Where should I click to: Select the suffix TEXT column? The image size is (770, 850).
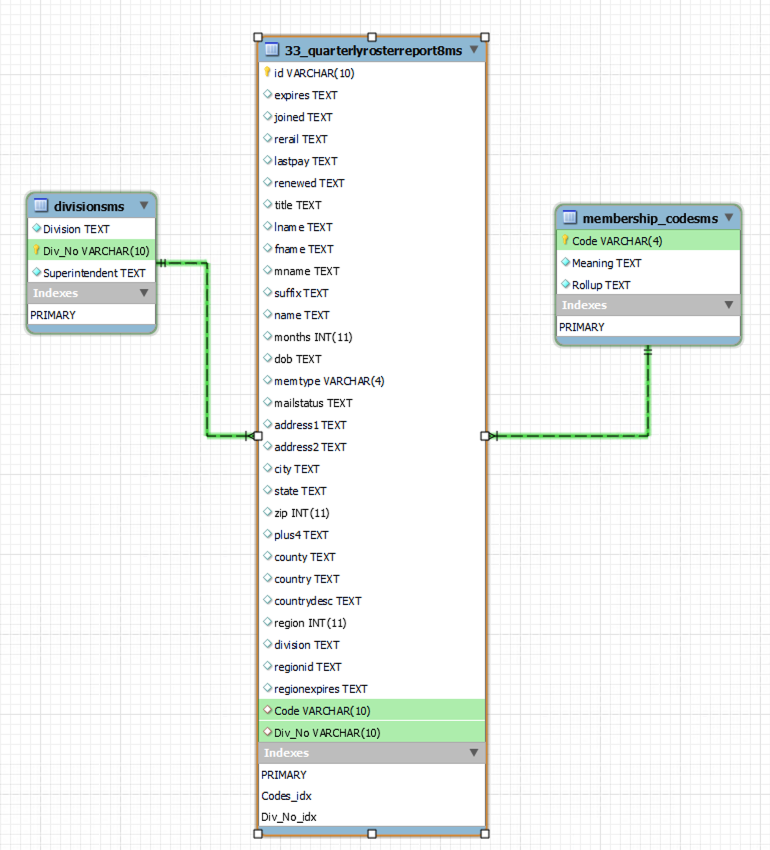point(373,293)
